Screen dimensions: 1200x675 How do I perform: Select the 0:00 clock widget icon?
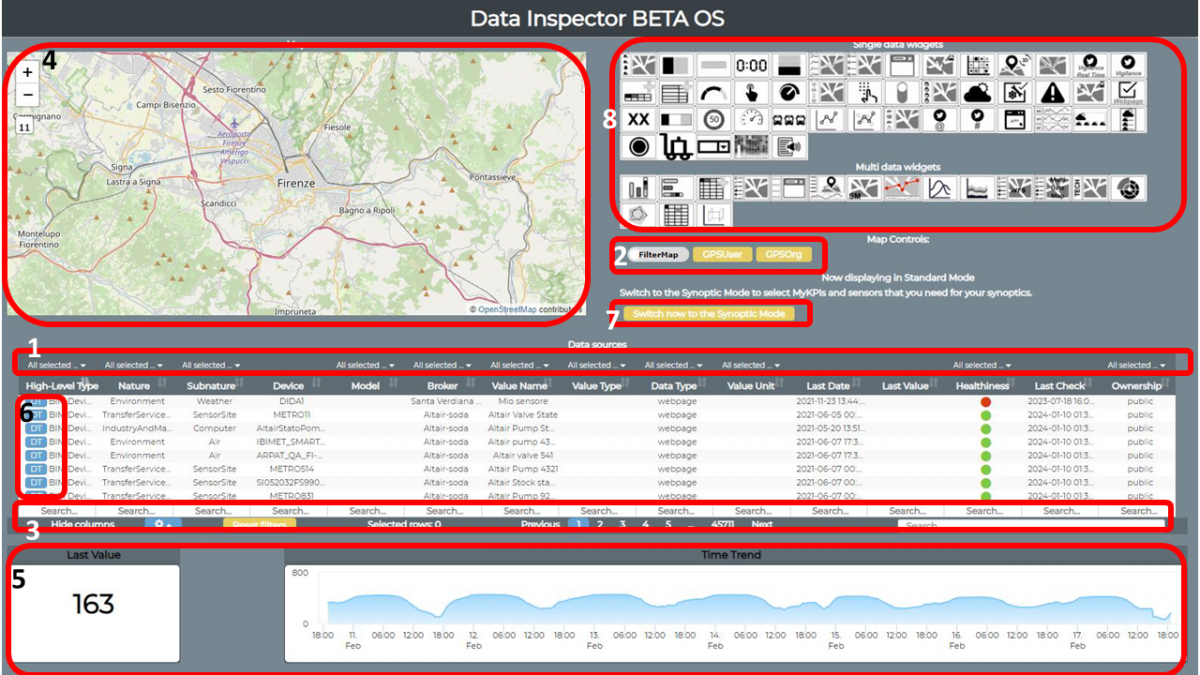751,66
